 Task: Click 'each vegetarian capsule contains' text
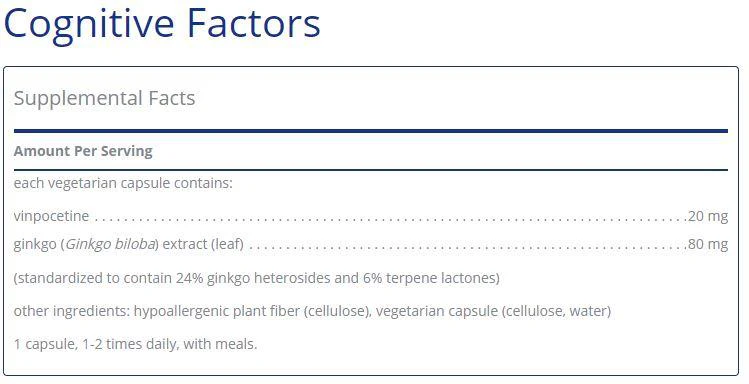(x=123, y=183)
